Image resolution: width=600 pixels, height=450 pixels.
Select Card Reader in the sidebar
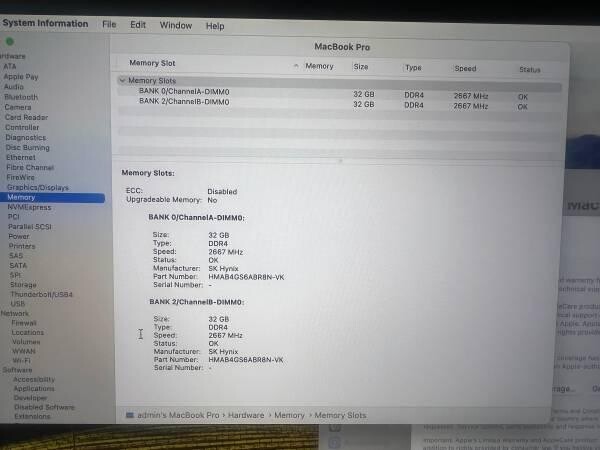point(26,117)
